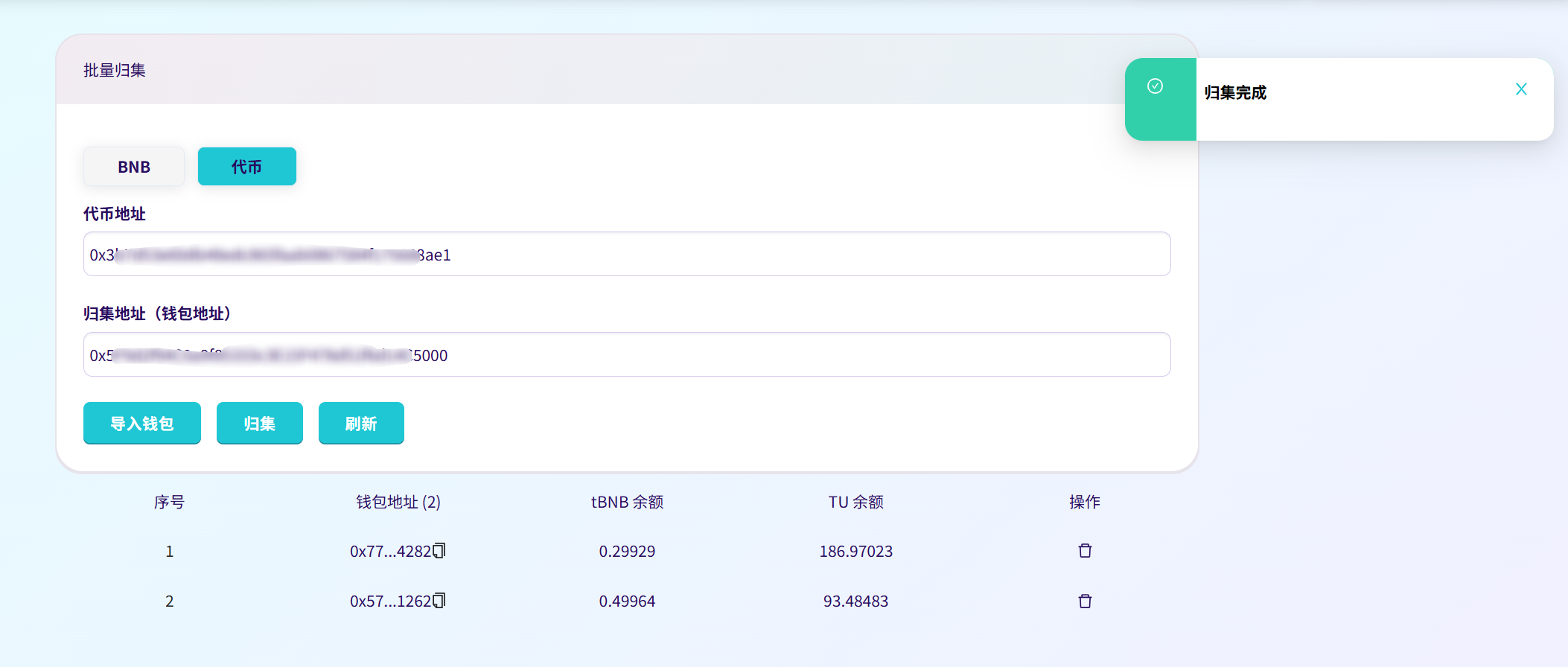Screen dimensions: 1568x667
Task: Click the 操作 column header
Action: click(1084, 502)
